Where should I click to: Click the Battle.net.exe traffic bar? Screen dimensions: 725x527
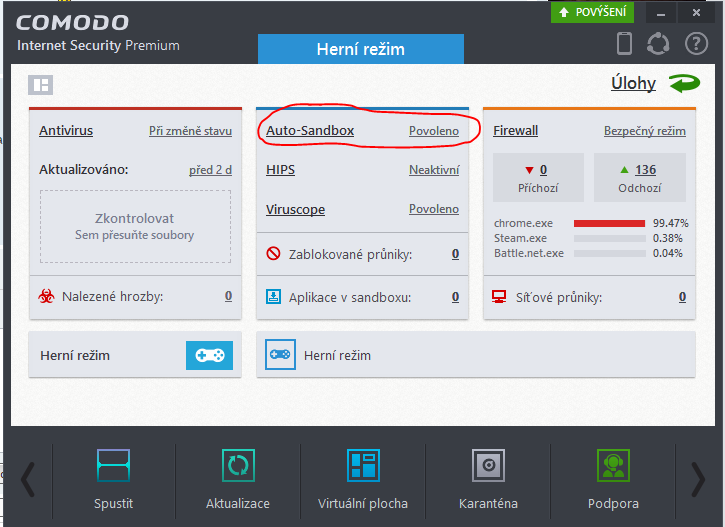pyautogui.click(x=609, y=253)
